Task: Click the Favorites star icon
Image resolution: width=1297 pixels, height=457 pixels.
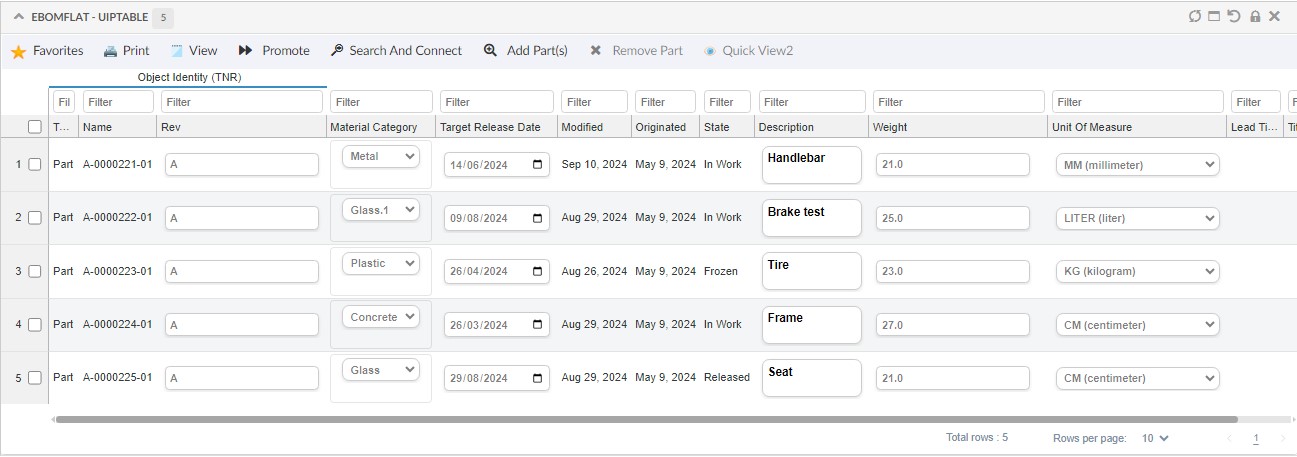Action: [x=18, y=51]
